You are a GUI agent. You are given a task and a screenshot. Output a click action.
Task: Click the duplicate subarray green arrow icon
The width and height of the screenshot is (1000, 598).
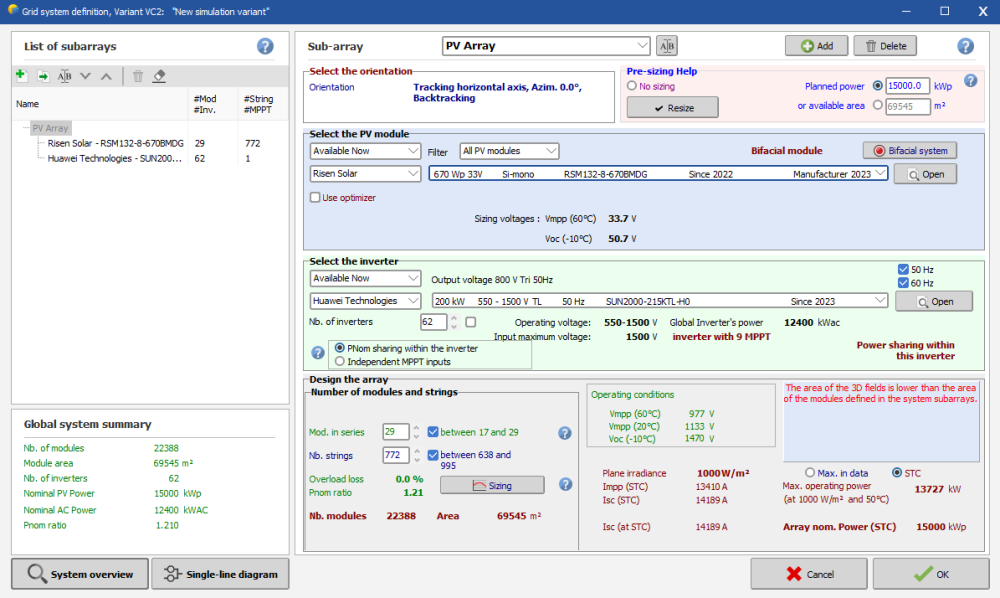pos(43,76)
